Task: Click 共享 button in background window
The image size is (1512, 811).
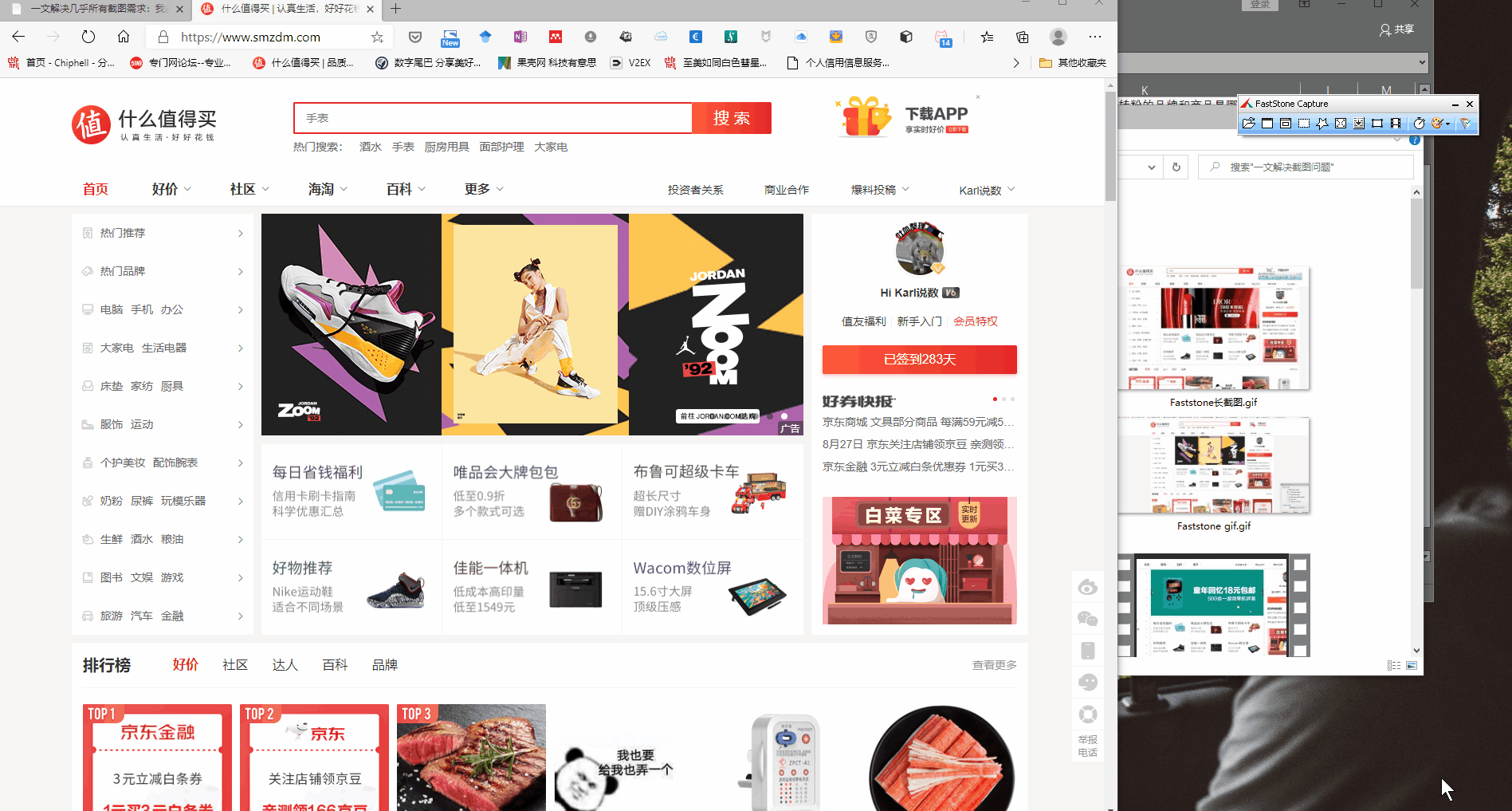Action: coord(1396,30)
